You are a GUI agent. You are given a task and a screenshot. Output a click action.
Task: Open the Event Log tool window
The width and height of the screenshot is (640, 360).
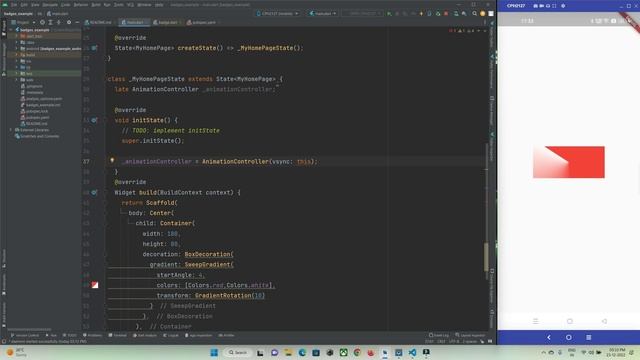[x=438, y=335]
